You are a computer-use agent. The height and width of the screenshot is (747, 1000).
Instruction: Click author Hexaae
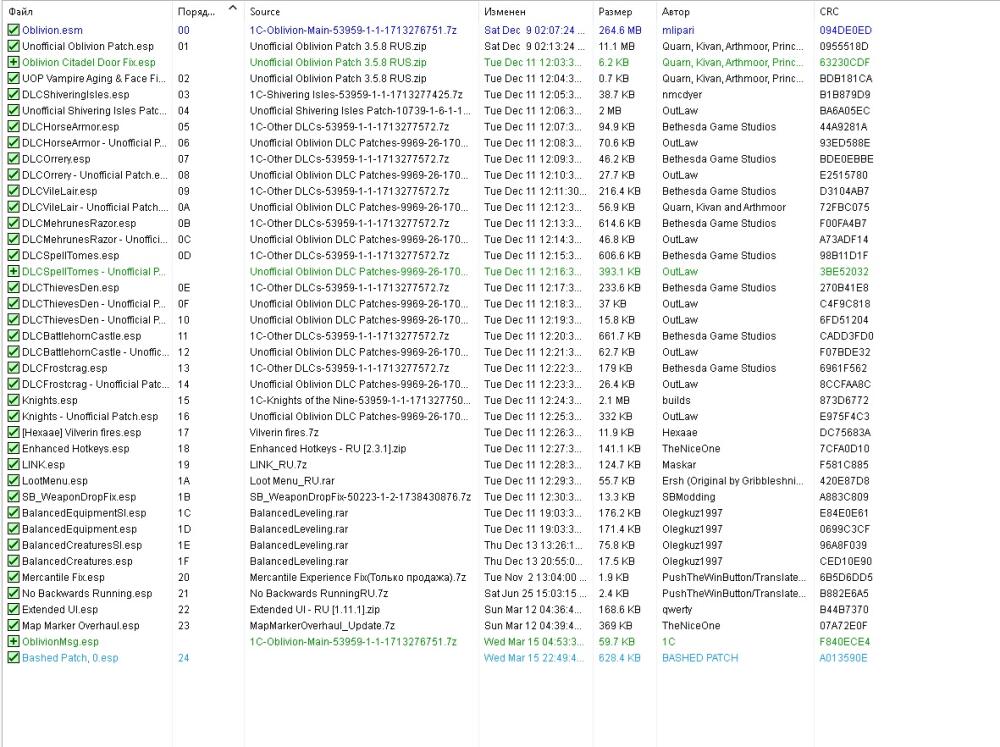(679, 432)
